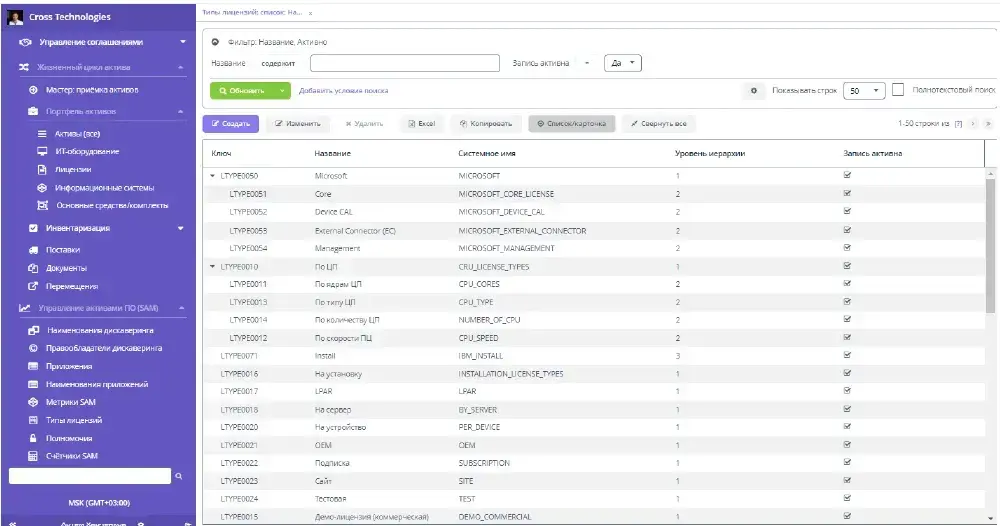Click the Excel export button
The width and height of the screenshot is (1000, 526).
[x=422, y=124]
